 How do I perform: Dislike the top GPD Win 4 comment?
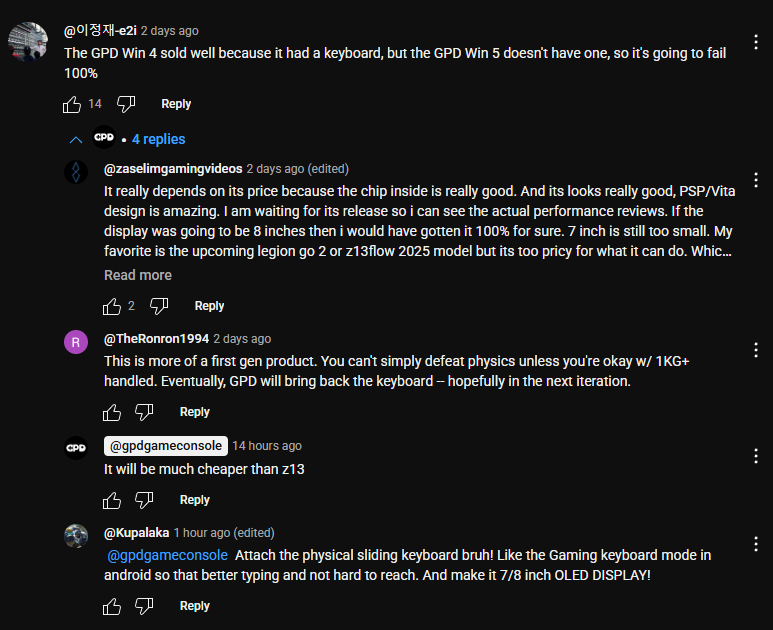tap(126, 104)
